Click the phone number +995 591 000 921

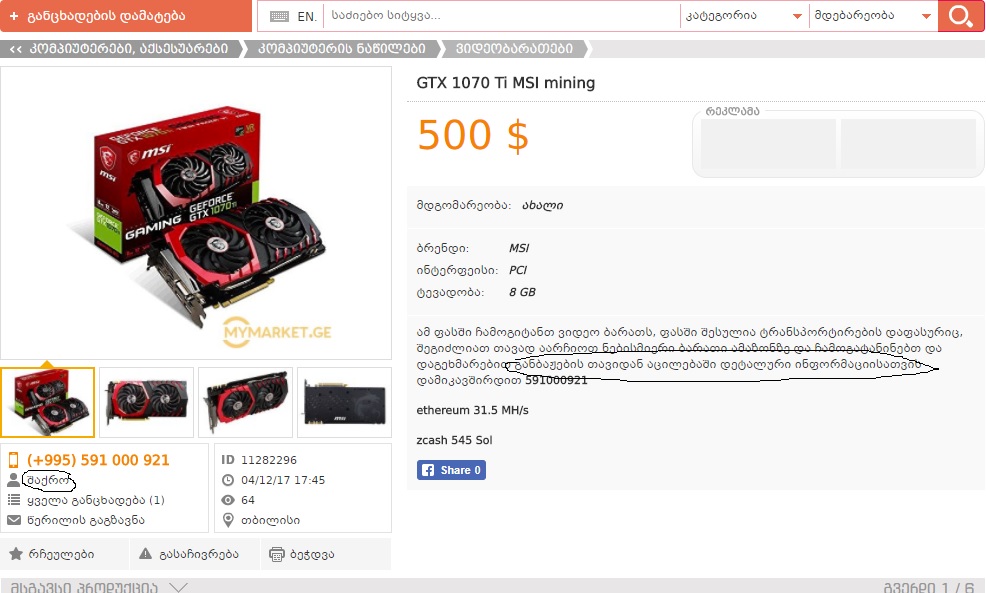[98, 460]
